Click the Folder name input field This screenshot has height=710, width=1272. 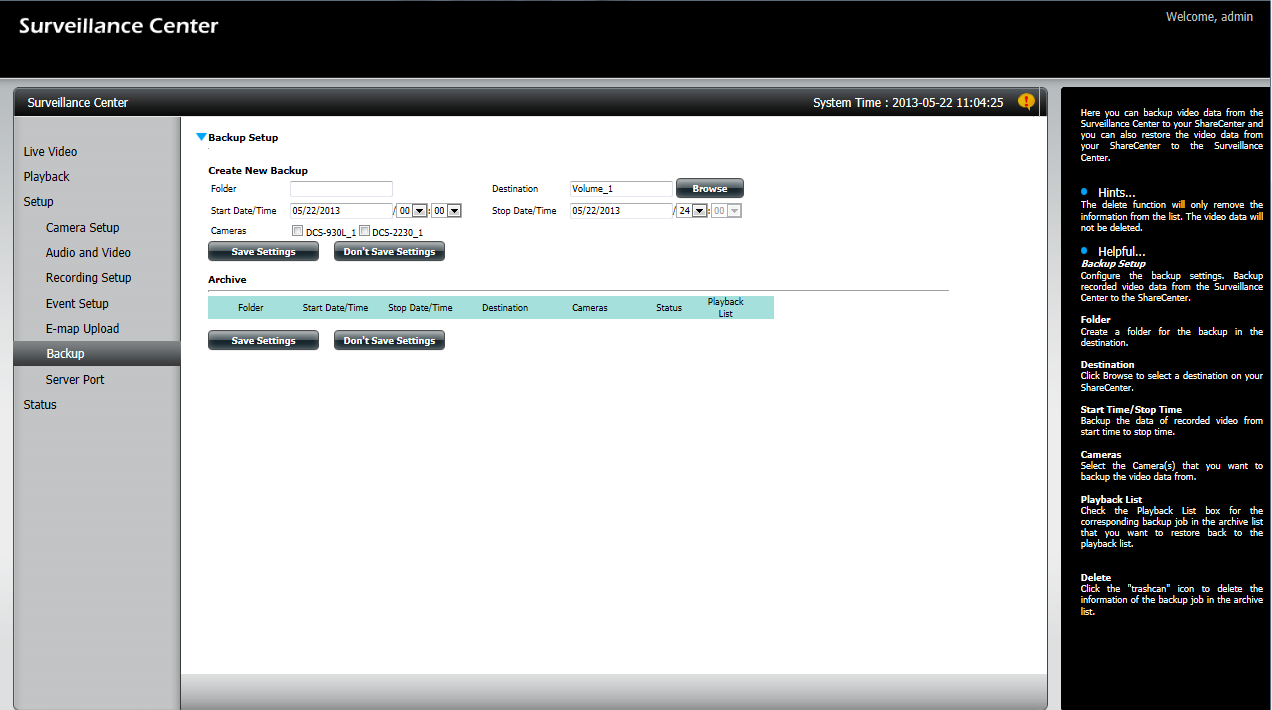pos(341,189)
